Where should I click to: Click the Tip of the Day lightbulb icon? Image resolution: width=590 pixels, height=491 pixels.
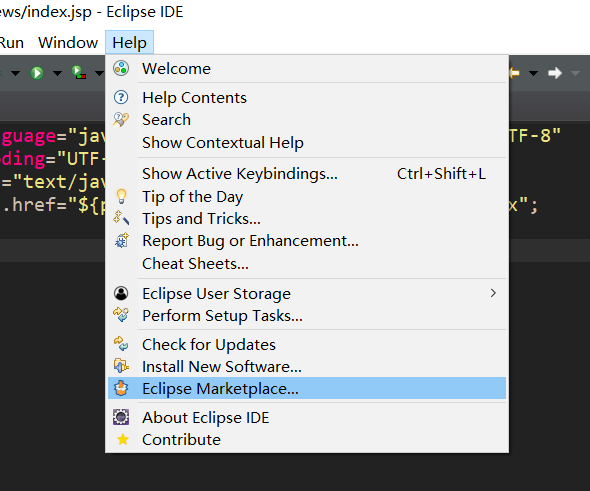coord(121,196)
